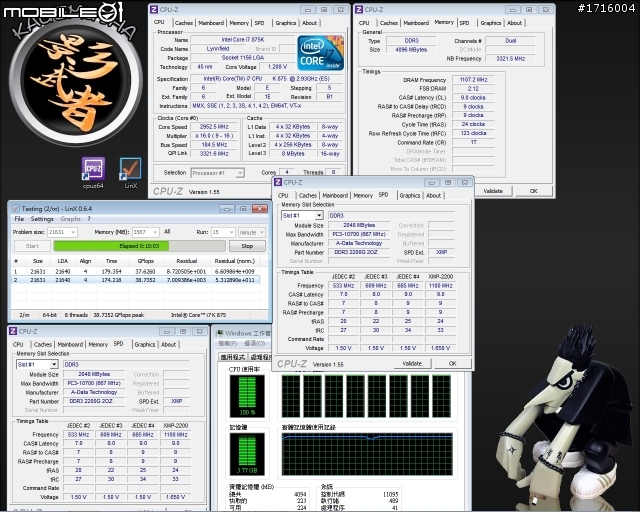This screenshot has width=640, height=512.
Task: Open the 選項(O) menu in Task Manager
Action: coord(255,344)
